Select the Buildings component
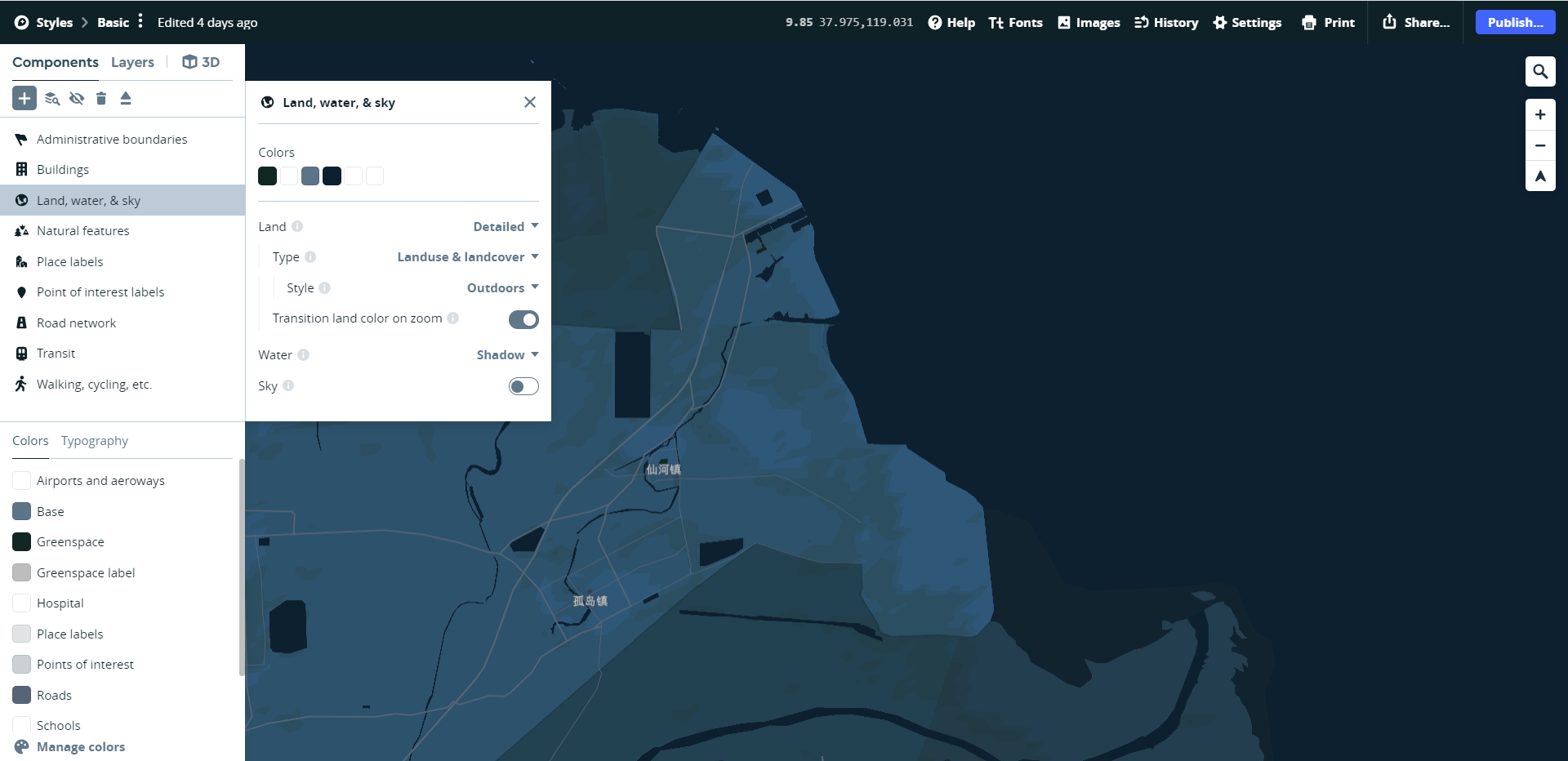Image resolution: width=1568 pixels, height=761 pixels. pos(122,170)
